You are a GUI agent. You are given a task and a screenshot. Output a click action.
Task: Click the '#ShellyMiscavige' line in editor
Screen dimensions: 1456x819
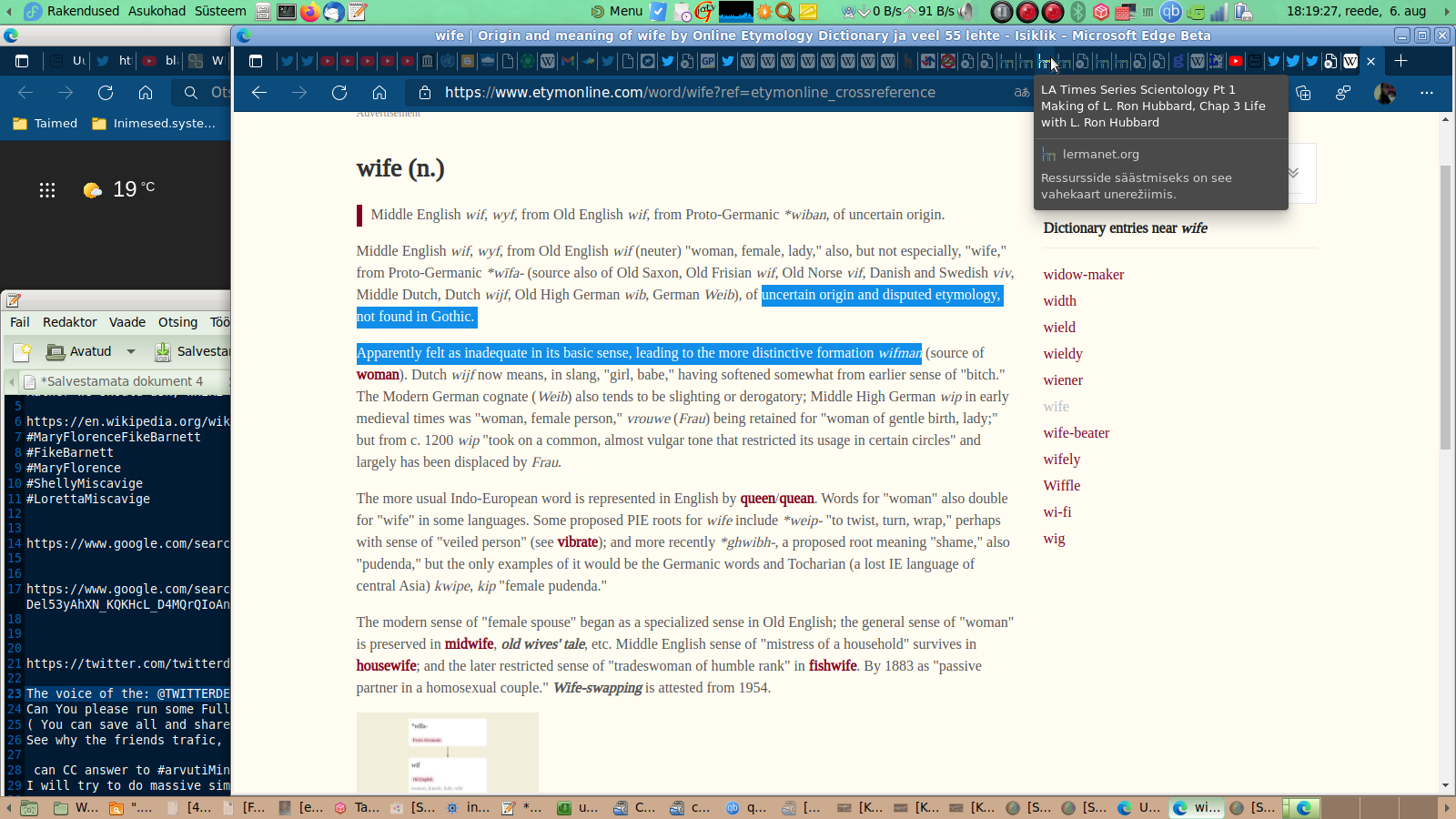(x=85, y=483)
